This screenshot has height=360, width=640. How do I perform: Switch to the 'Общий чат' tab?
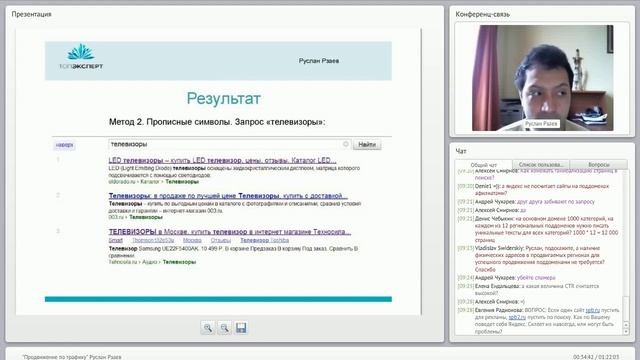[484, 165]
